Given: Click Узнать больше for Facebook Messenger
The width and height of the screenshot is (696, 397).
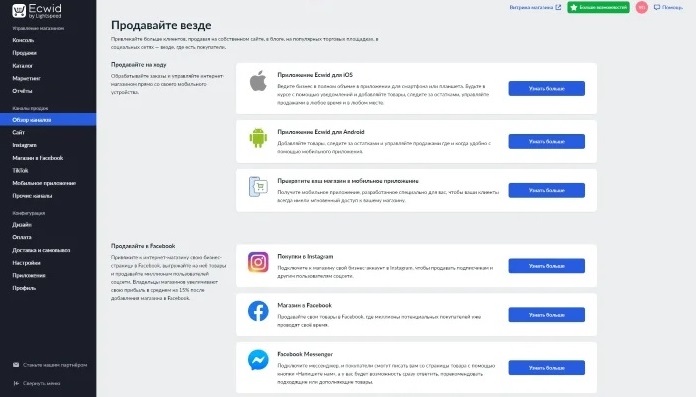Looking at the screenshot, I should click(546, 368).
